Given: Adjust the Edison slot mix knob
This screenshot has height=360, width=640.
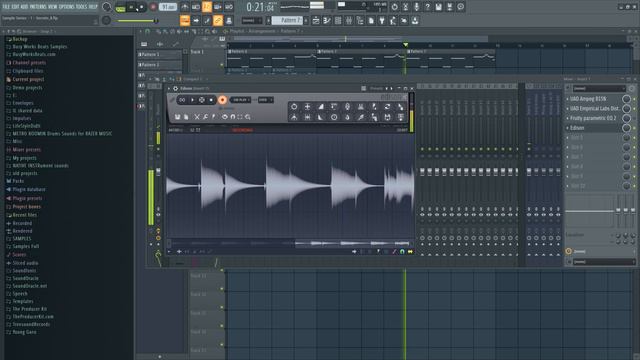Looking at the screenshot, I should click(626, 128).
